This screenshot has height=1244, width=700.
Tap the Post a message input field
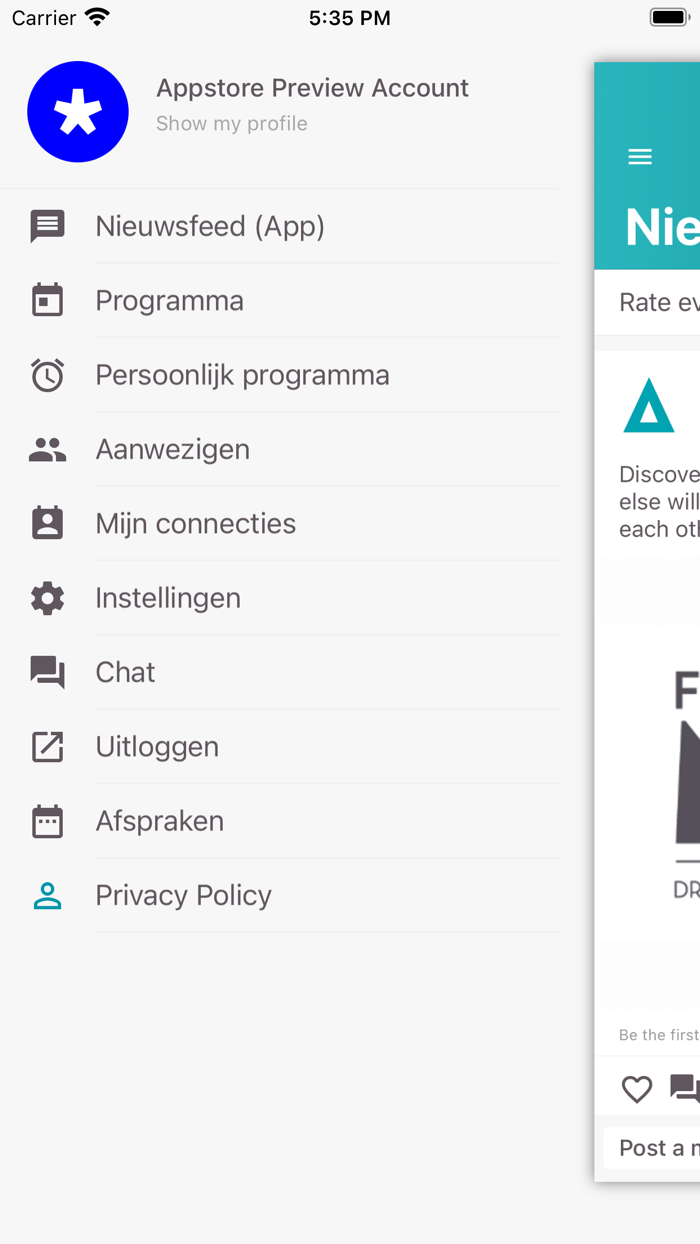(655, 1147)
